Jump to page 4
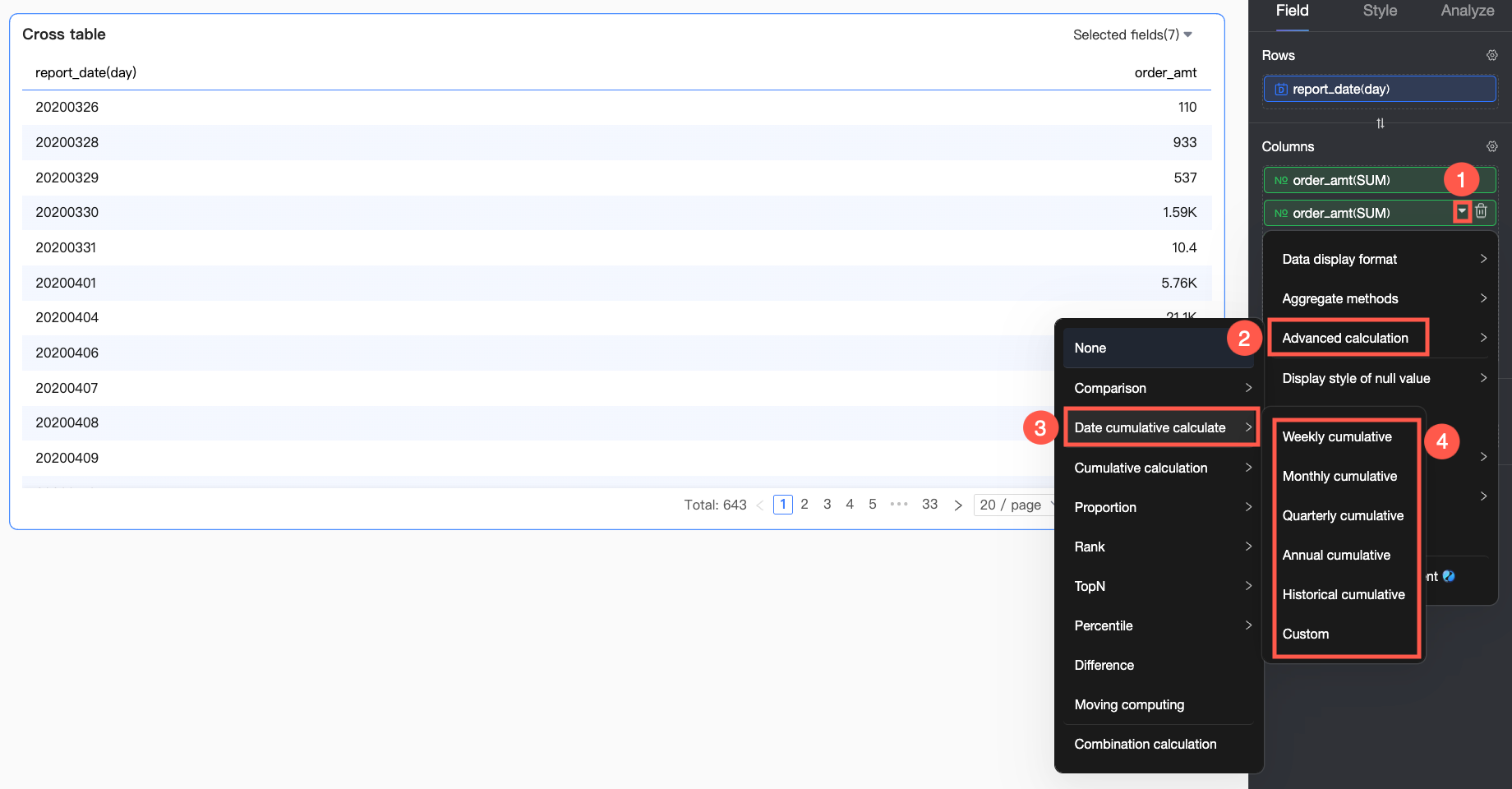Screen dimensions: 1512x789 pyautogui.click(x=850, y=505)
